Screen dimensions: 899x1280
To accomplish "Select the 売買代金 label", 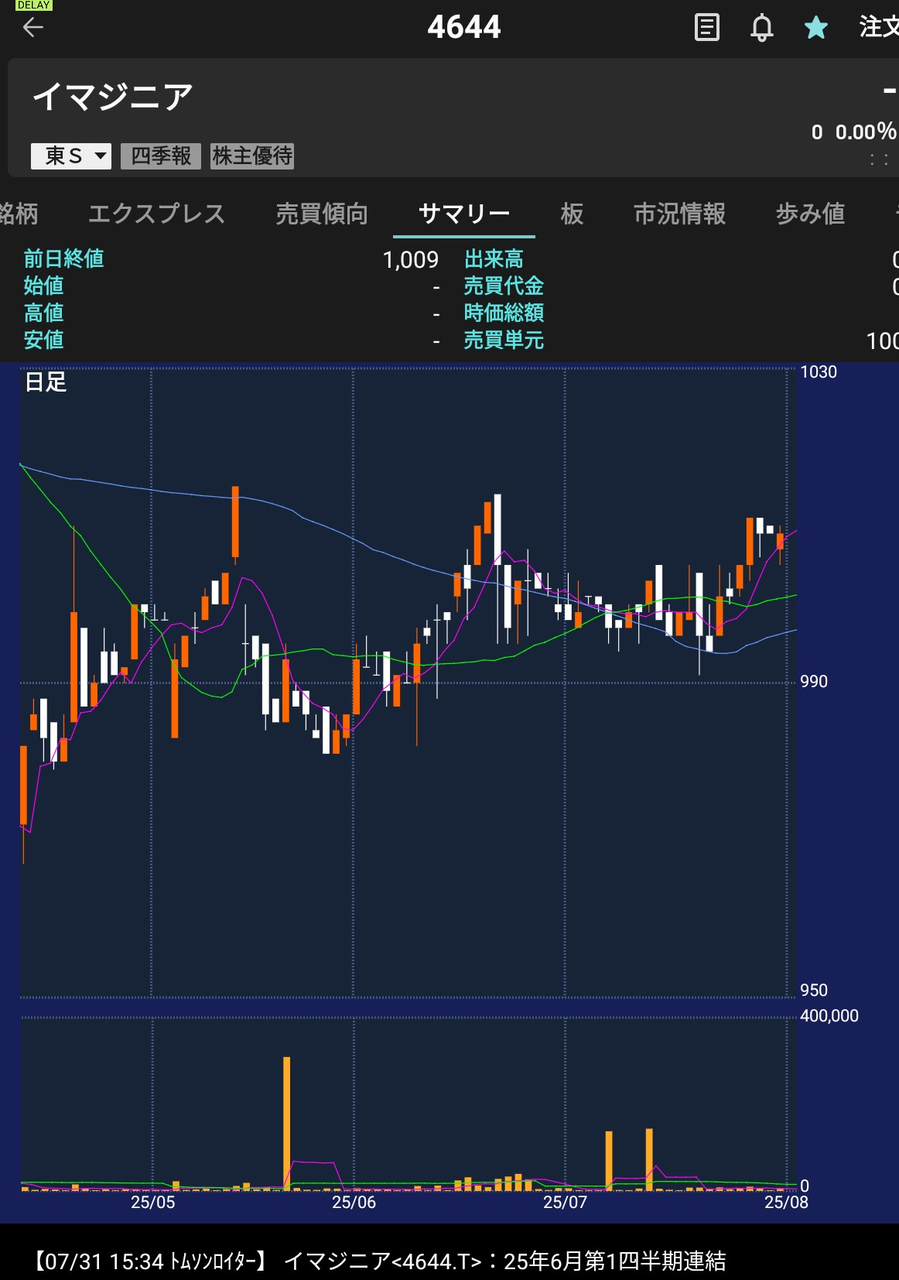I will coord(504,287).
